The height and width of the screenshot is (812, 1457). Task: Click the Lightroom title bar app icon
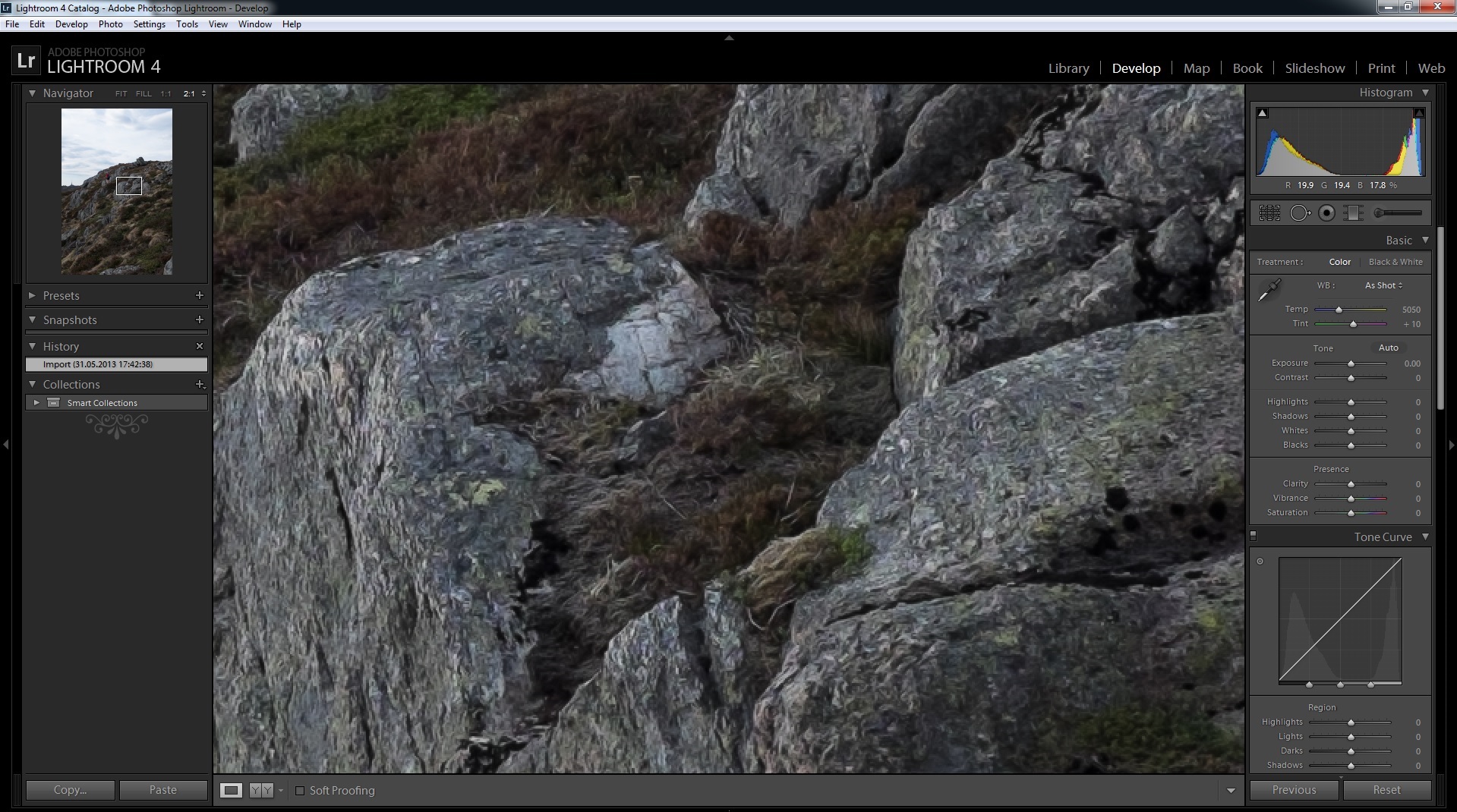pyautogui.click(x=6, y=8)
